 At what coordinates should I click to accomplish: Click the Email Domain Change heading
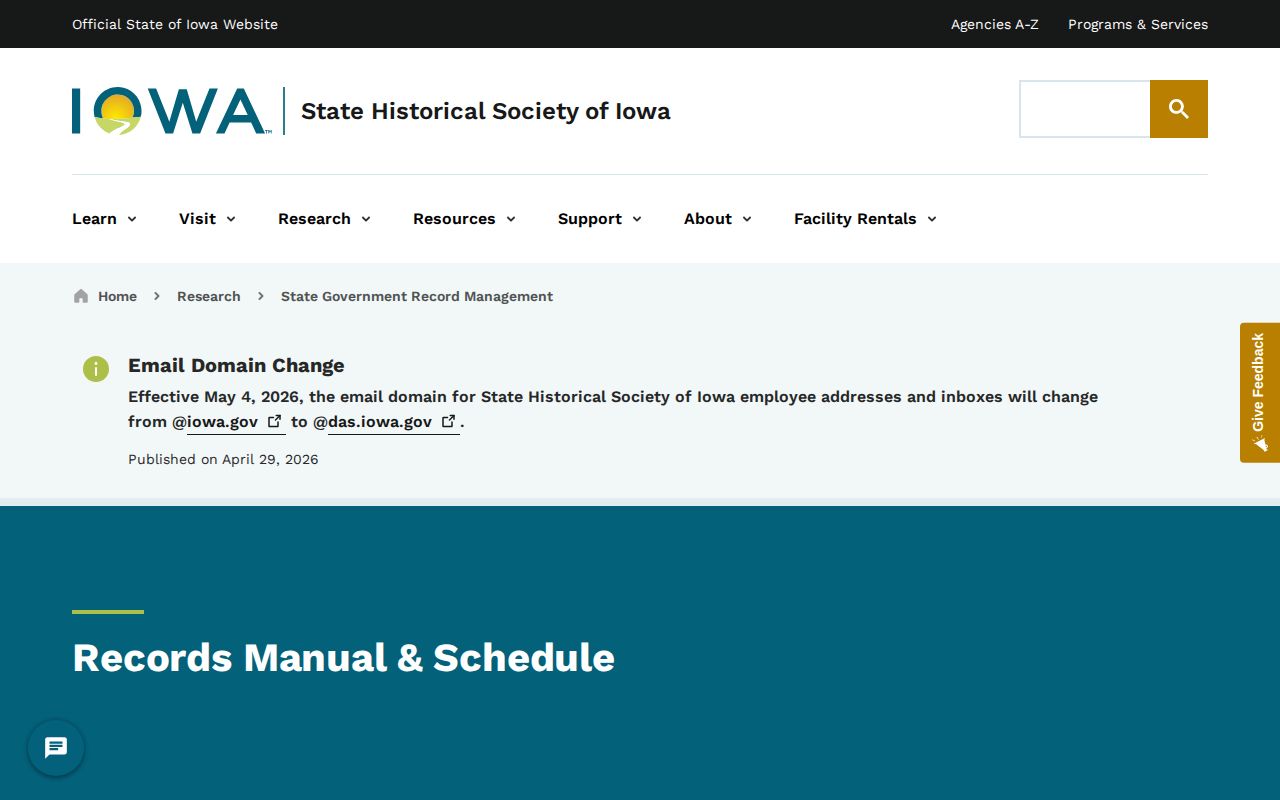click(x=236, y=365)
